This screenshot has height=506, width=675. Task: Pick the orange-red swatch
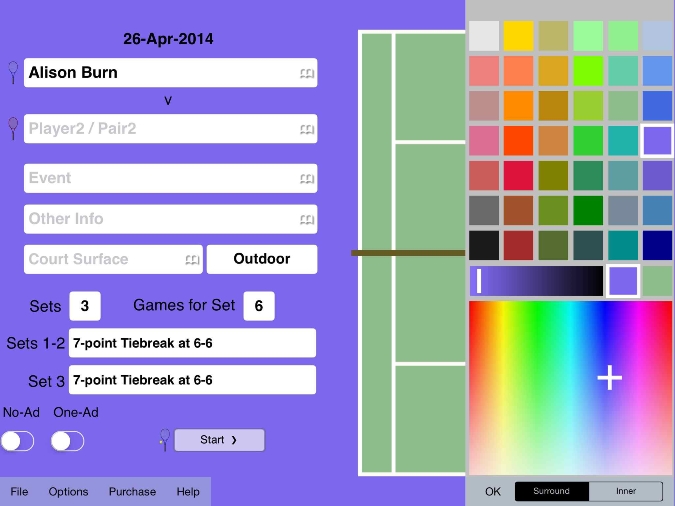519,140
